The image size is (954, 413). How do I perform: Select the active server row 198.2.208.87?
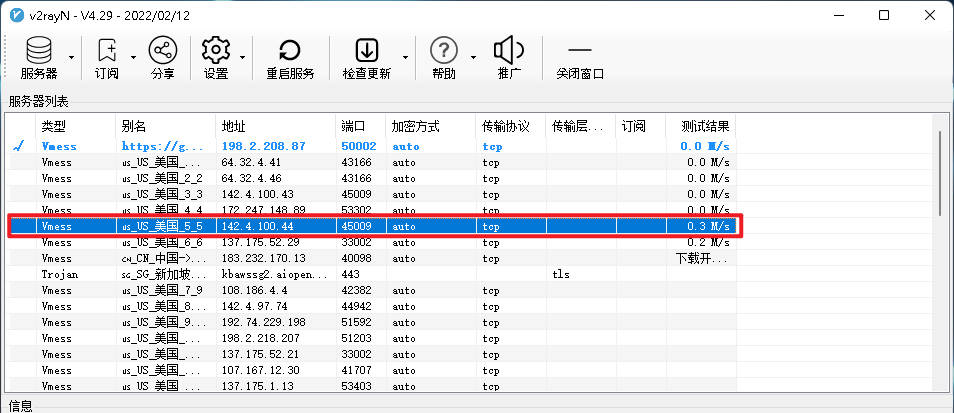coord(371,147)
